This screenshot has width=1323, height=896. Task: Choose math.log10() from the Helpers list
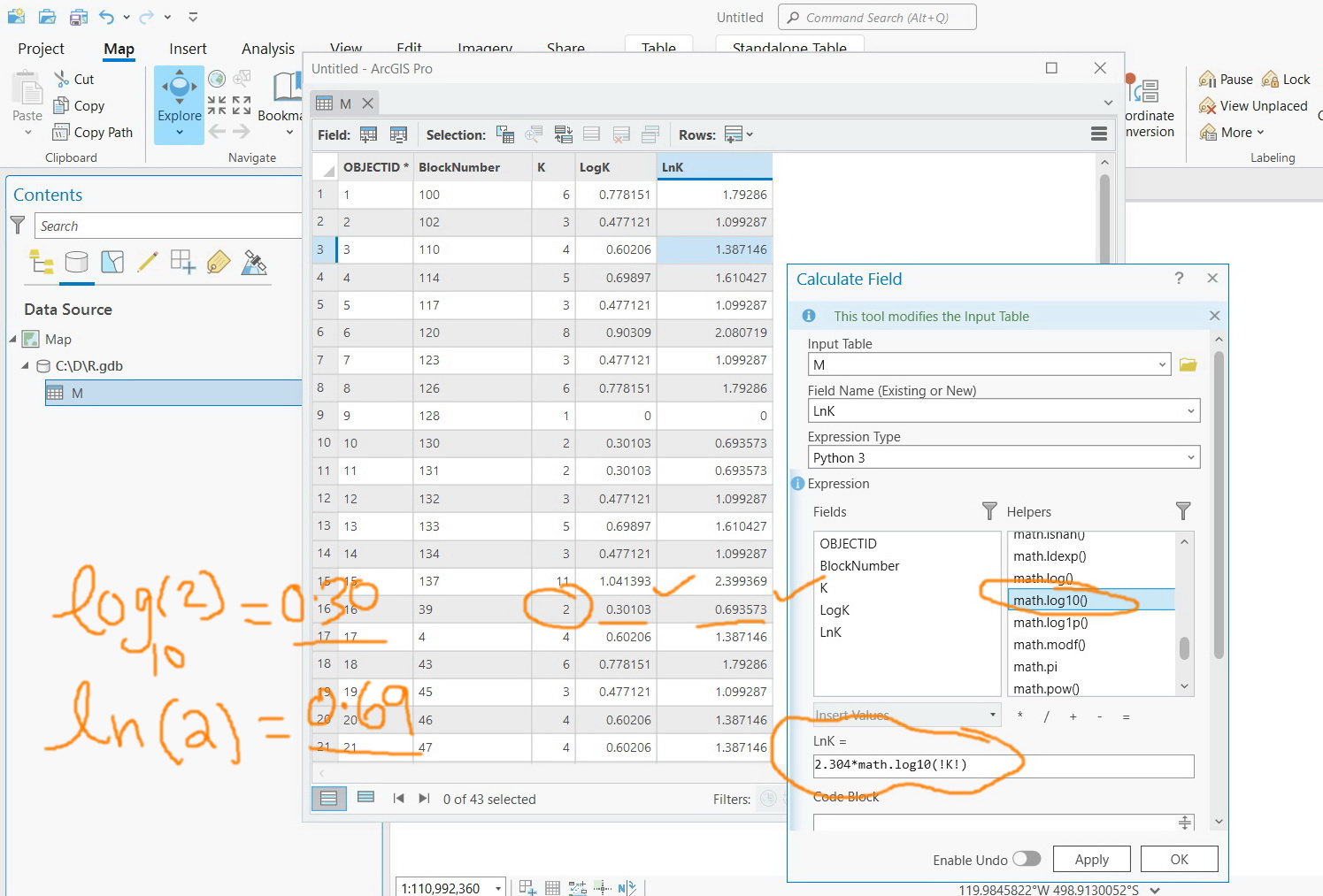coord(1053,600)
